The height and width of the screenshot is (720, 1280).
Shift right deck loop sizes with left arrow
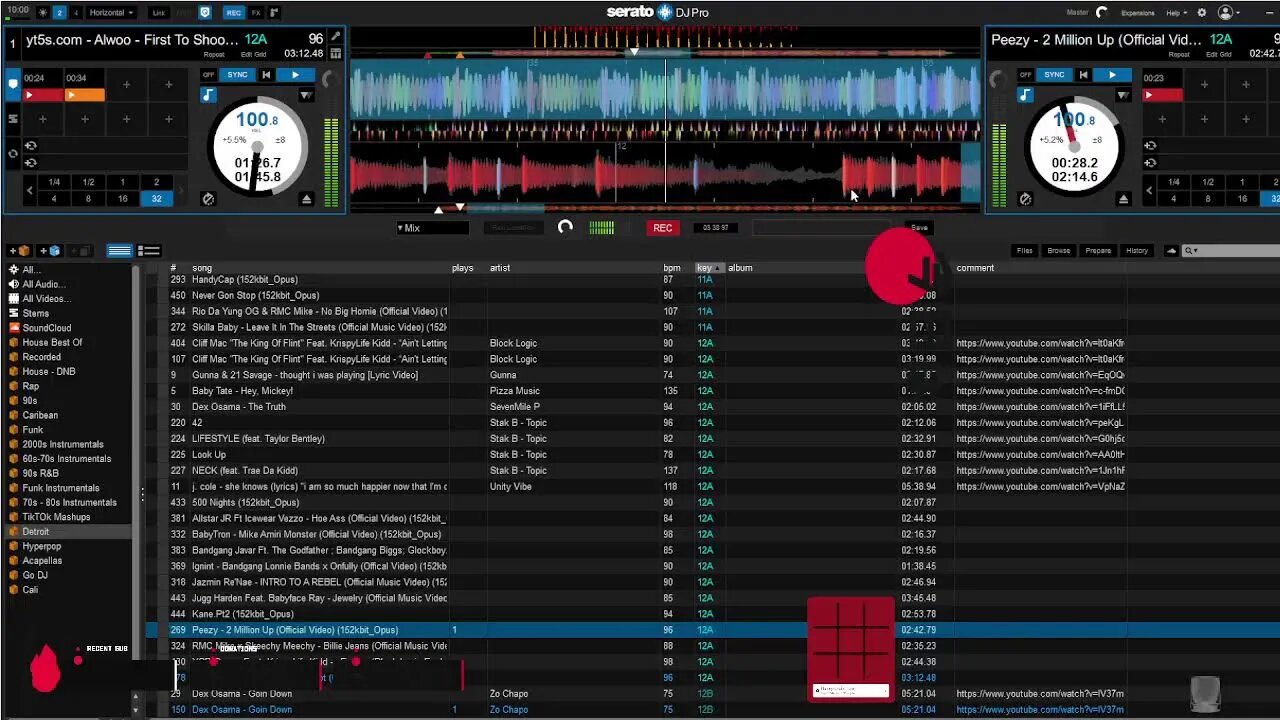coord(1149,190)
